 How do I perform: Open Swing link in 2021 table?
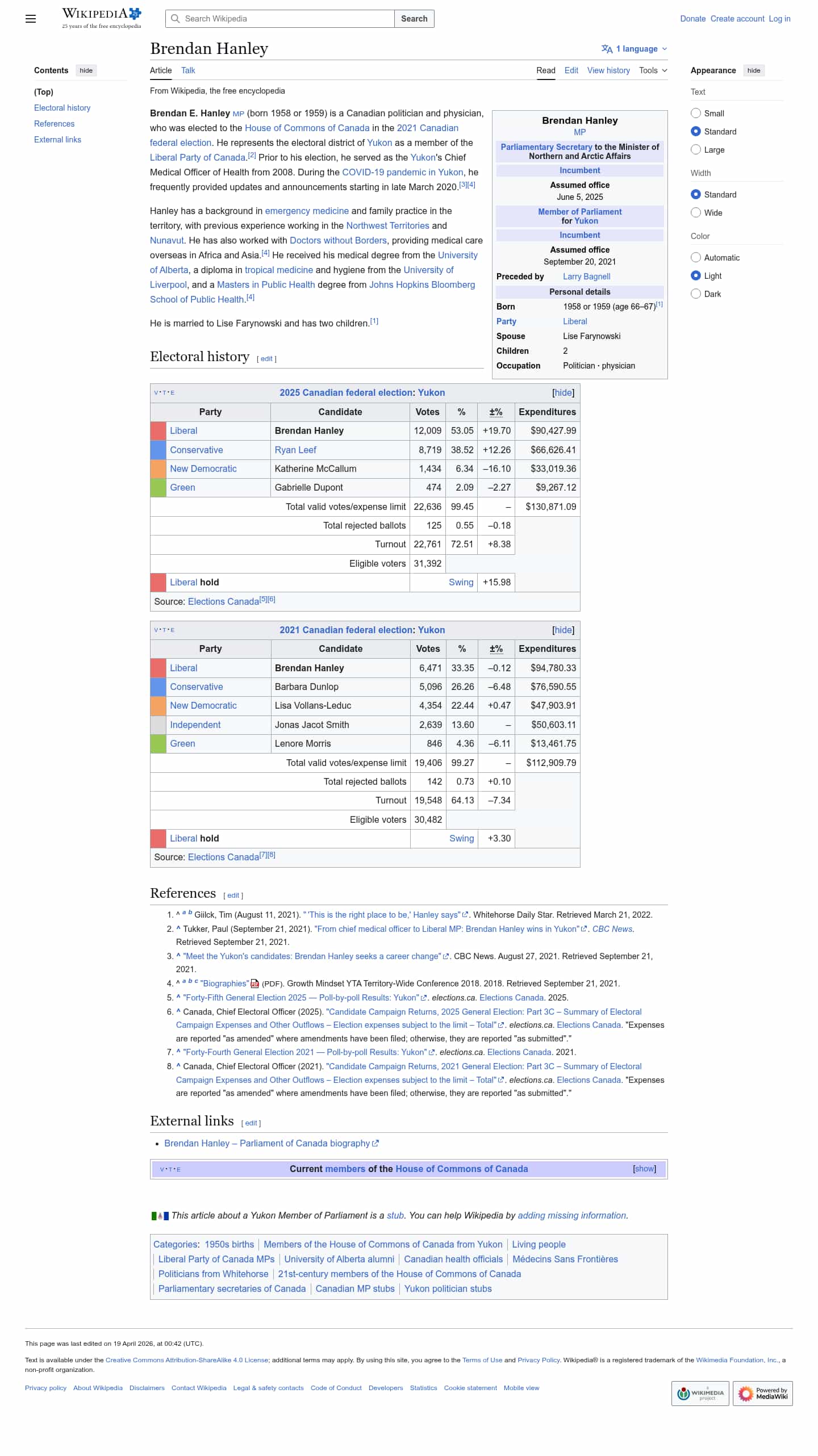pyautogui.click(x=462, y=838)
